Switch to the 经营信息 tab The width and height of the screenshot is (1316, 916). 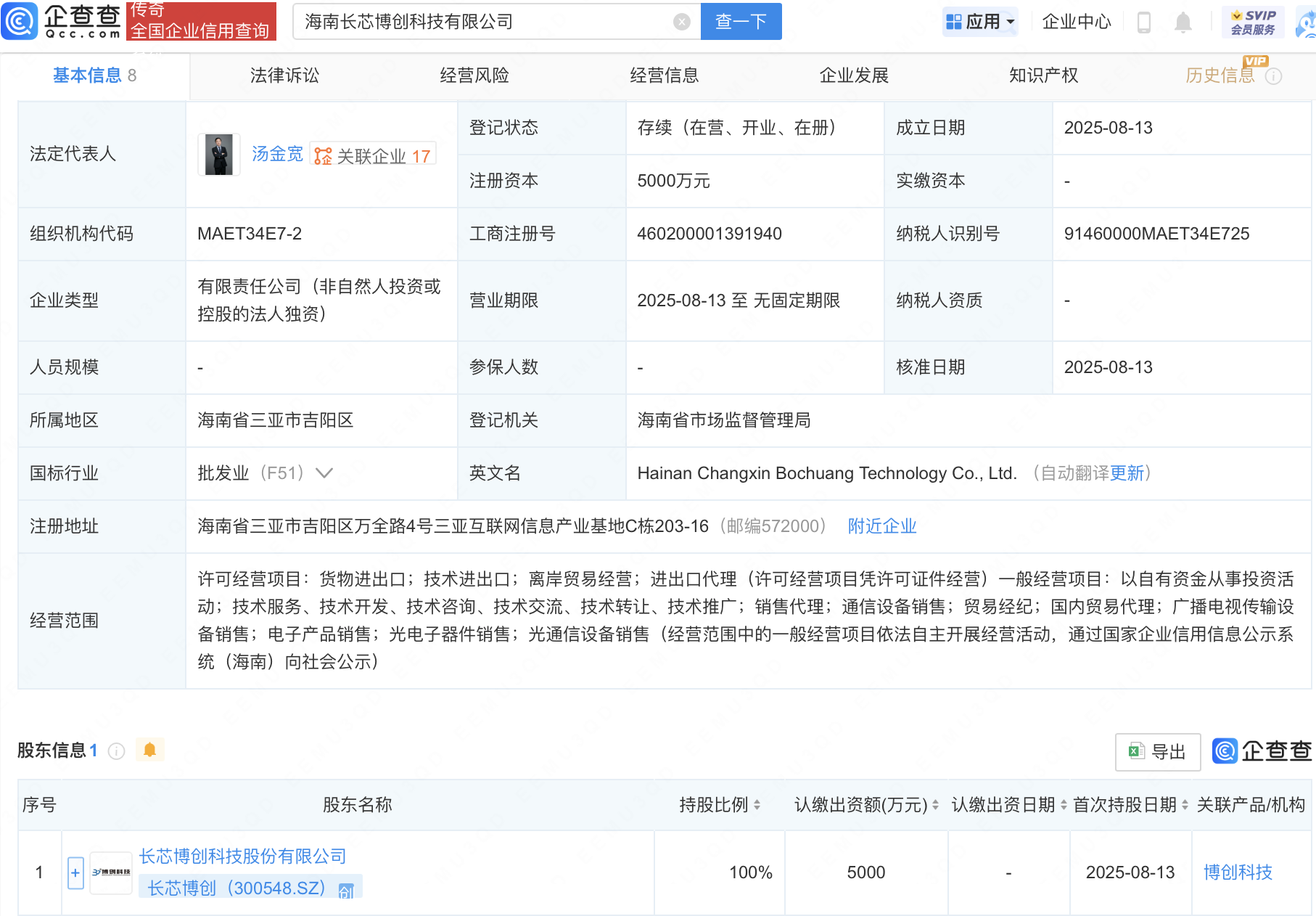pyautogui.click(x=664, y=75)
